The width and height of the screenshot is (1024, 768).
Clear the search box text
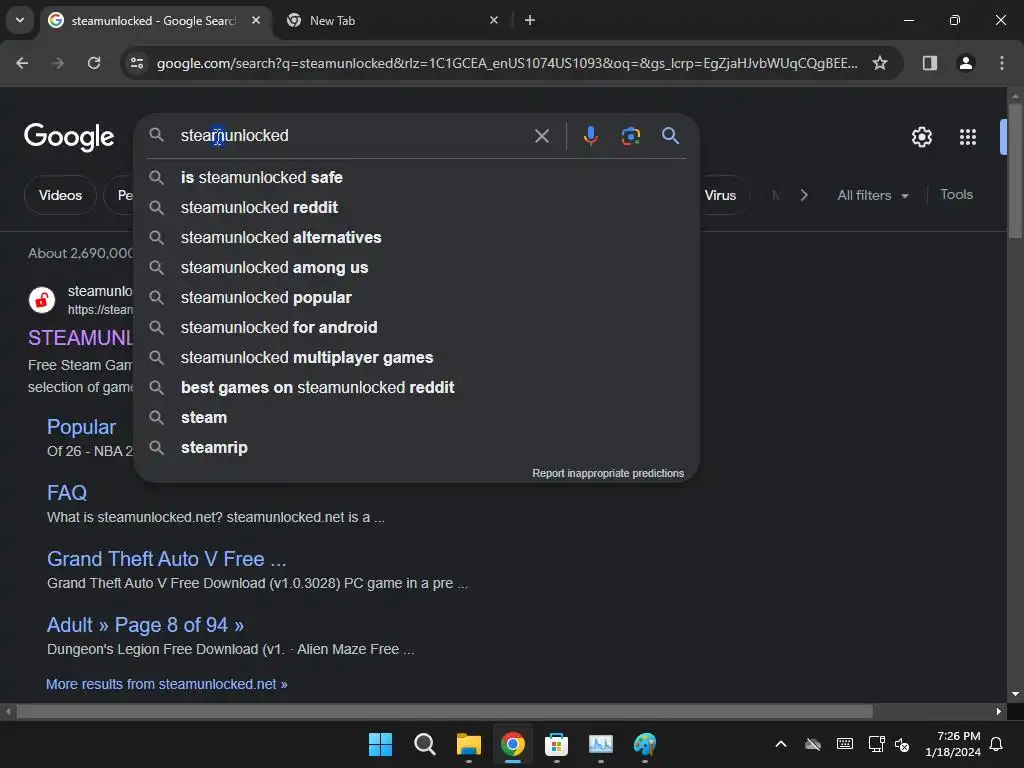click(x=541, y=136)
